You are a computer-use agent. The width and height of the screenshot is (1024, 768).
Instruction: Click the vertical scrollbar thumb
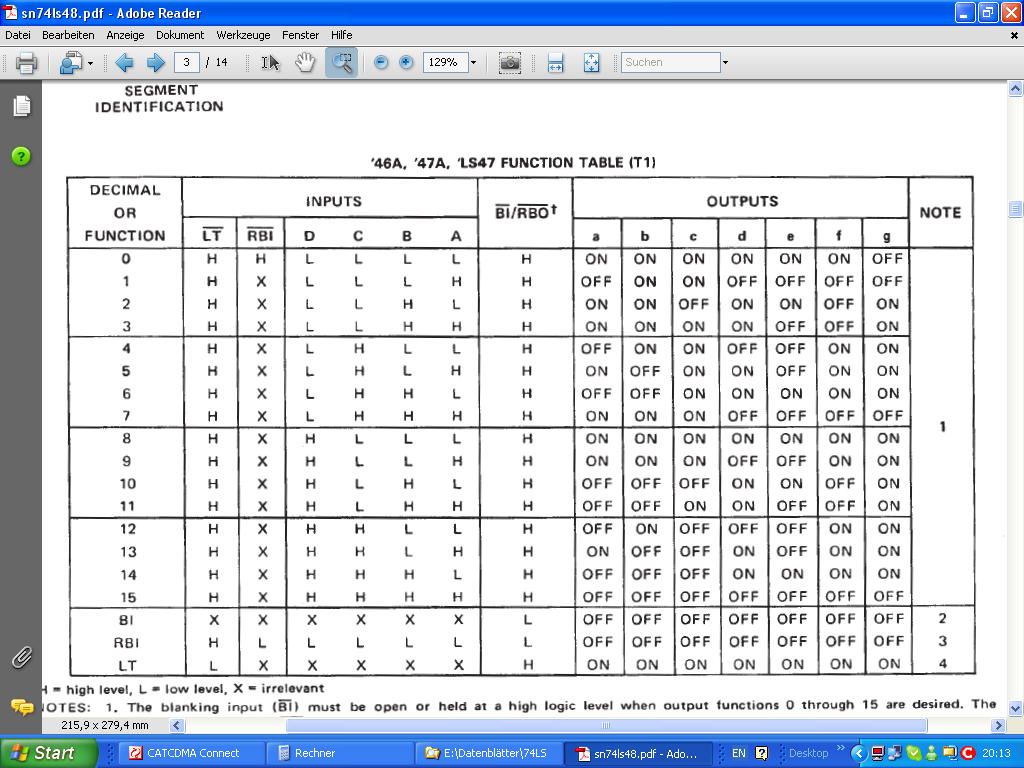1016,209
